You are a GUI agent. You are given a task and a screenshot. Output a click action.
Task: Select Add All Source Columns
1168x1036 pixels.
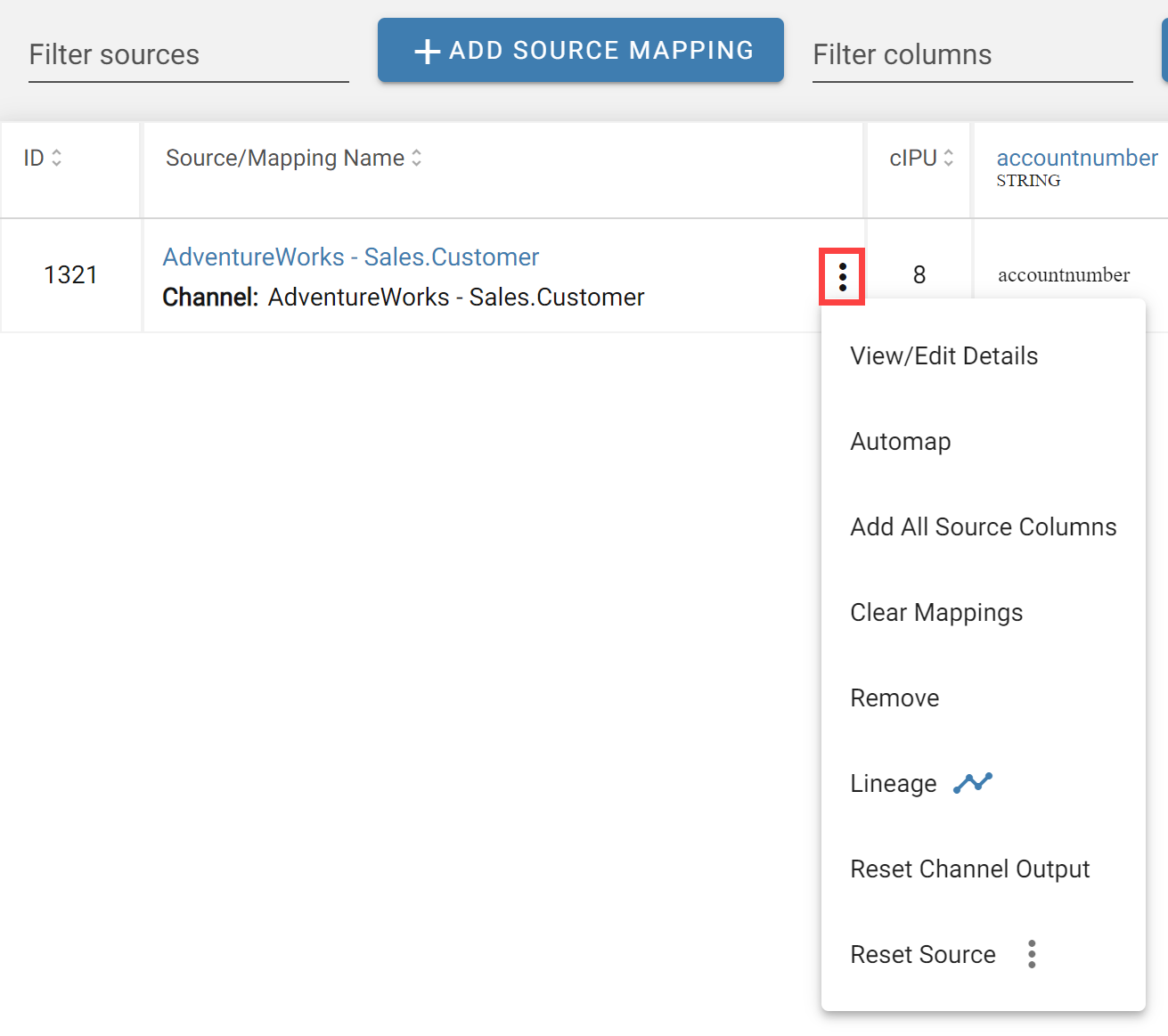pos(983,526)
